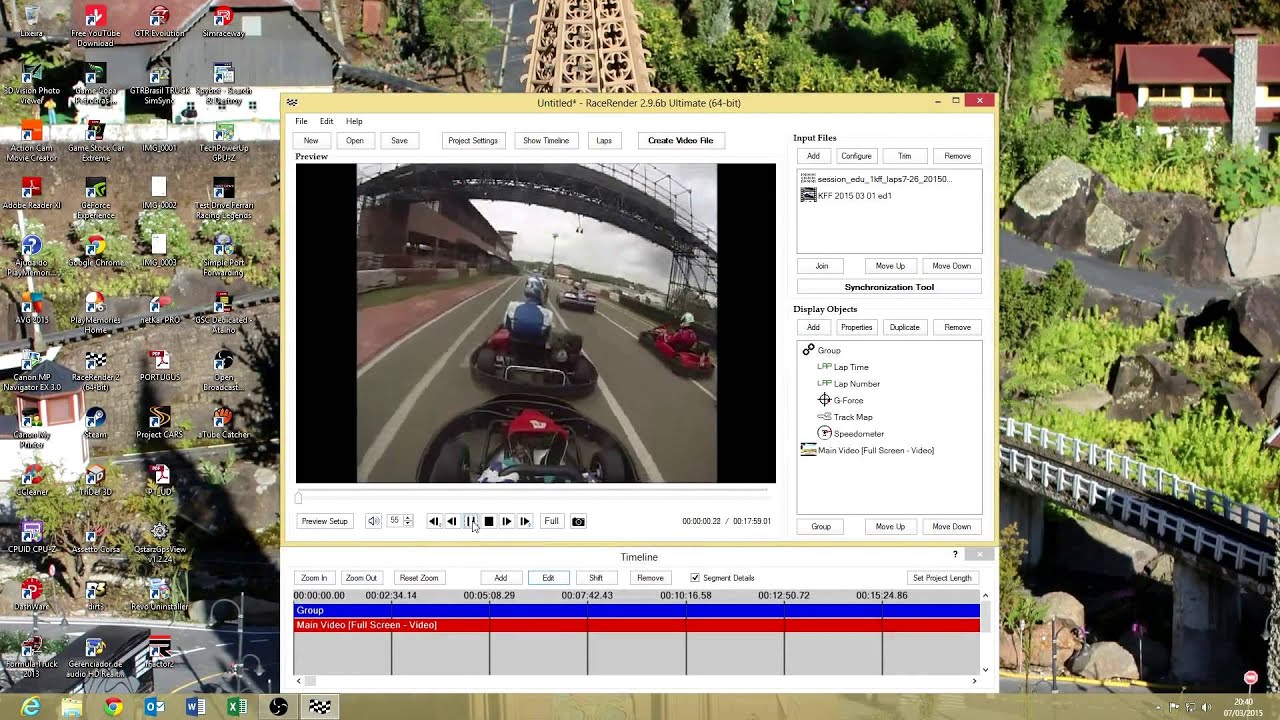Click Trim under Input Files
The width and height of the screenshot is (1280, 720).
click(x=904, y=156)
